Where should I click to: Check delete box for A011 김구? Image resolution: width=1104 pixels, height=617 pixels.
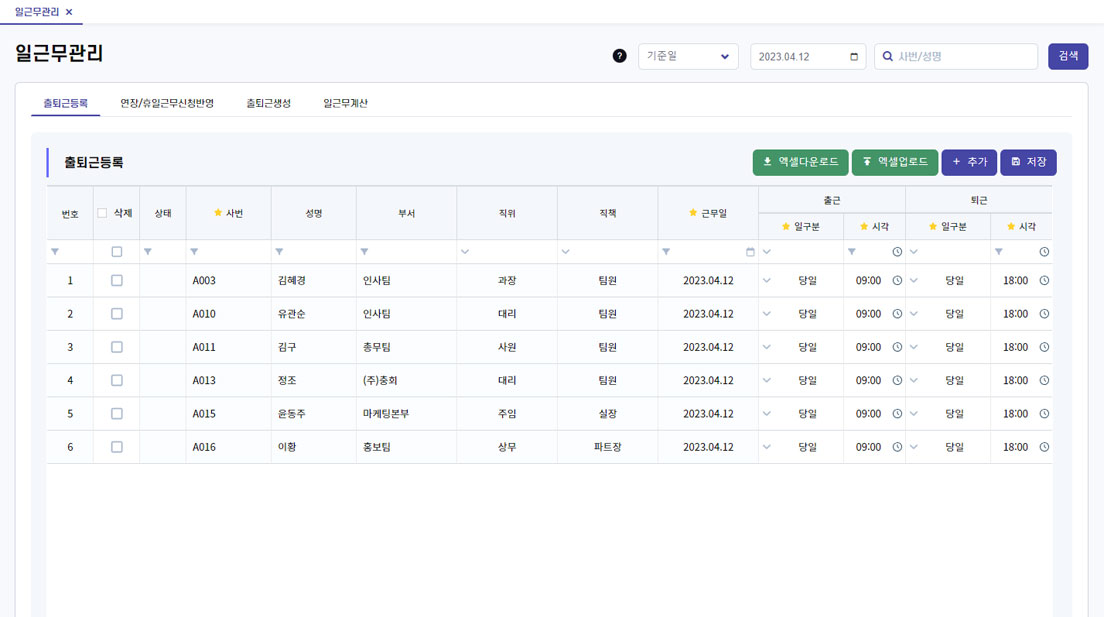point(117,347)
